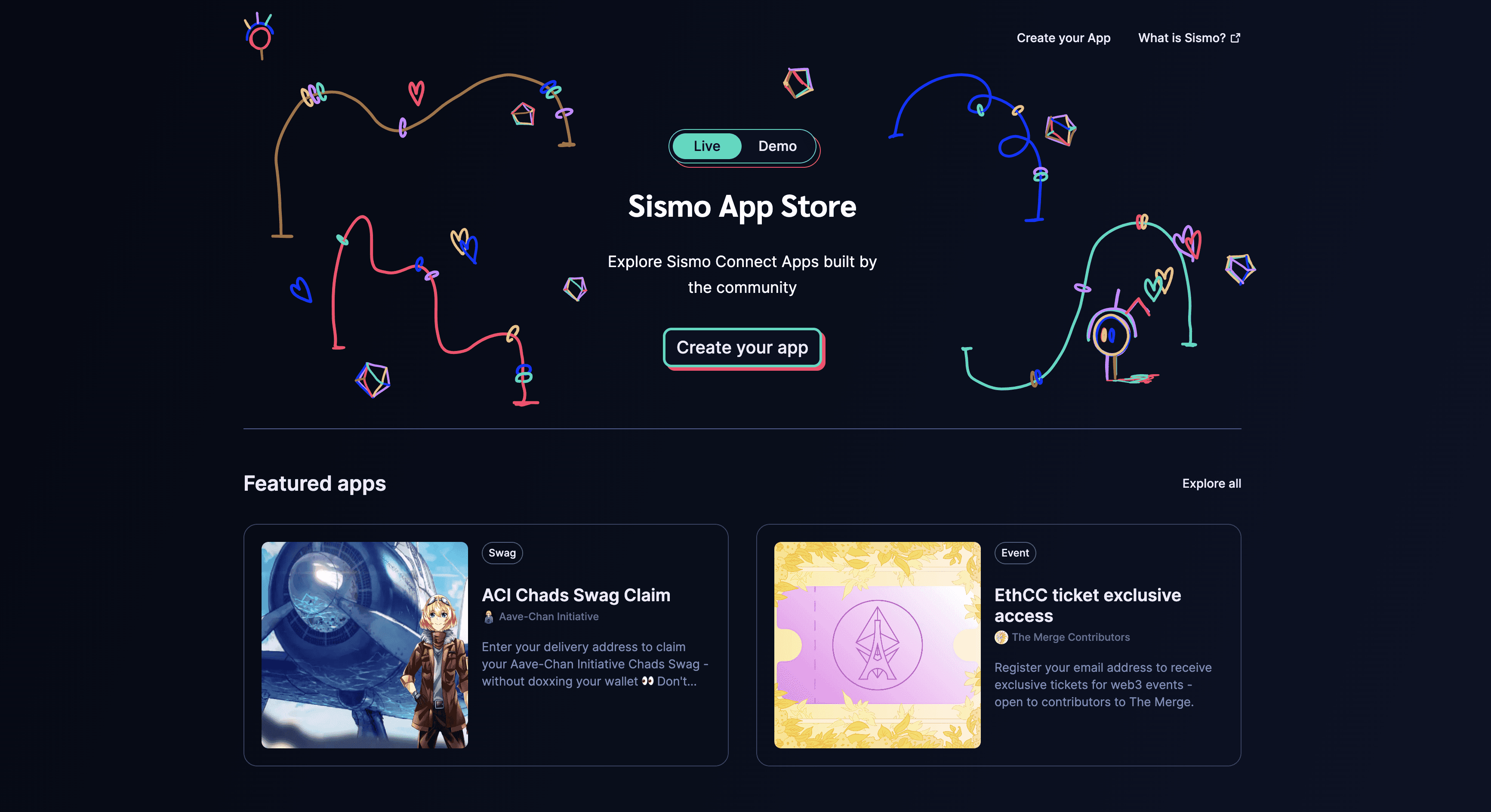Click the Sismo logo icon
Screen dimensions: 1491x812
[x=259, y=36]
